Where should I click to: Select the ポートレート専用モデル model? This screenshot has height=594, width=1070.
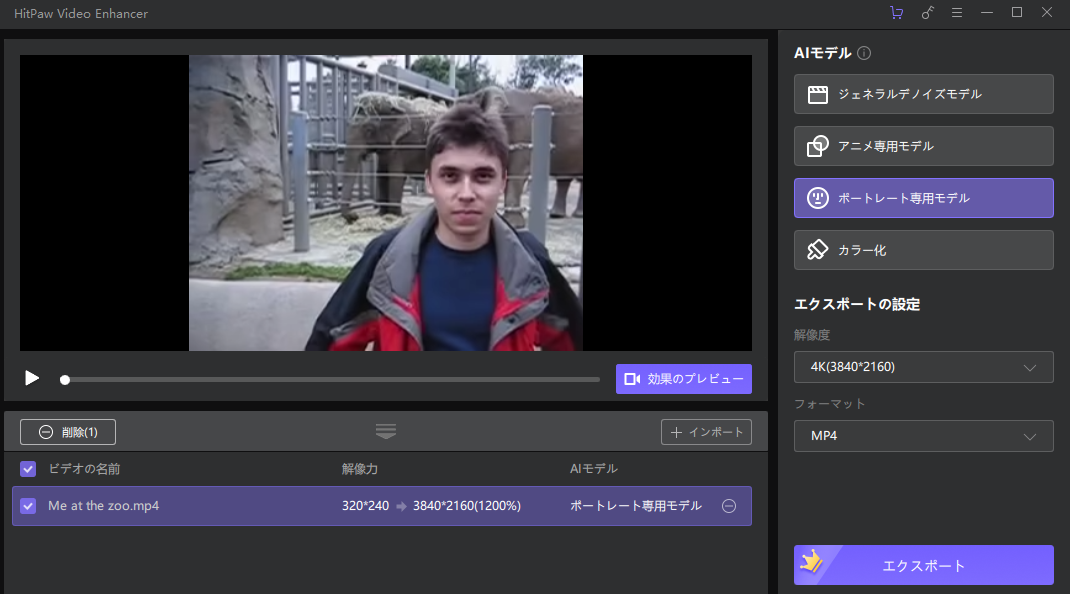pos(923,198)
